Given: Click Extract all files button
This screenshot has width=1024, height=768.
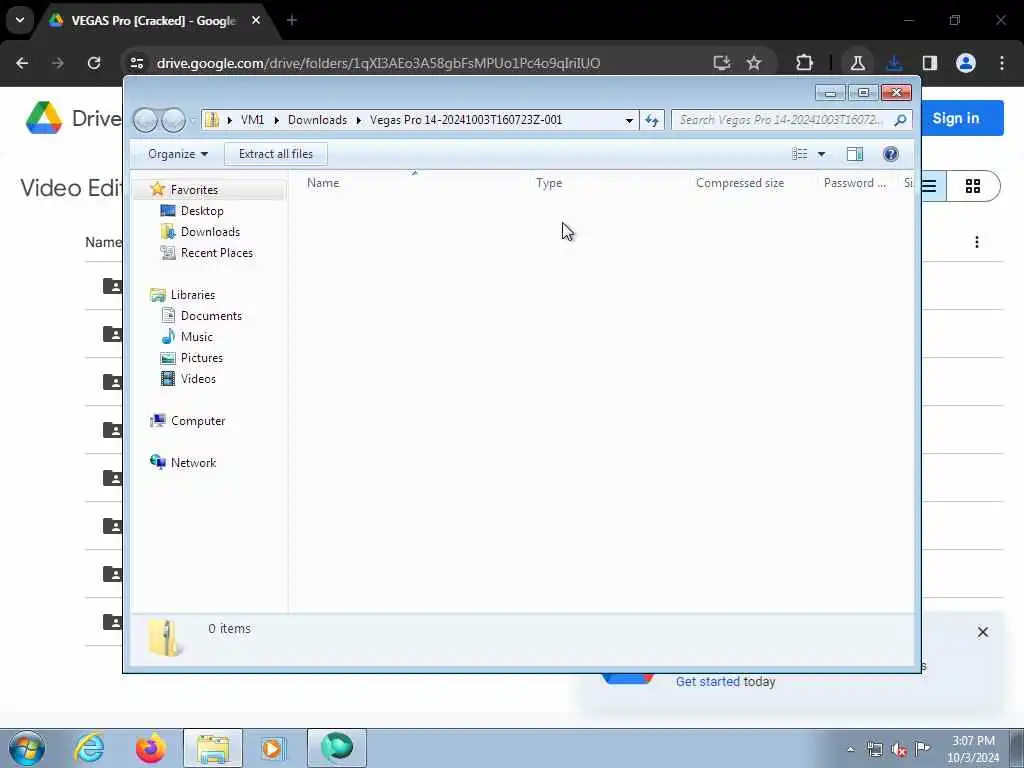Looking at the screenshot, I should pyautogui.click(x=276, y=154).
